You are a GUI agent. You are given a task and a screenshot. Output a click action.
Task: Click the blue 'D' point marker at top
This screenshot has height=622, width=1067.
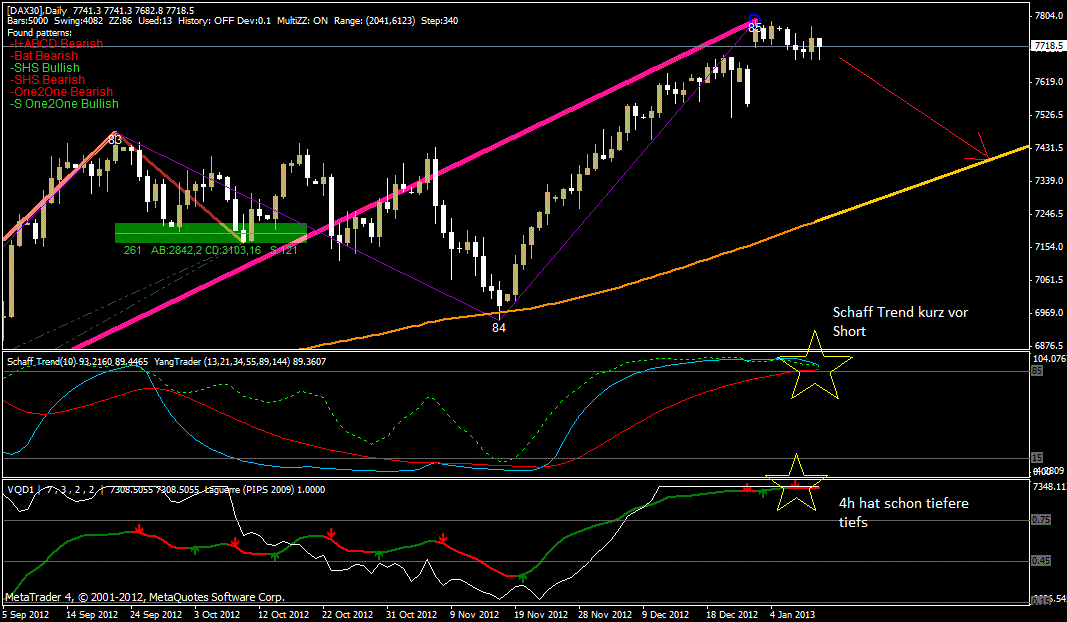(x=753, y=18)
